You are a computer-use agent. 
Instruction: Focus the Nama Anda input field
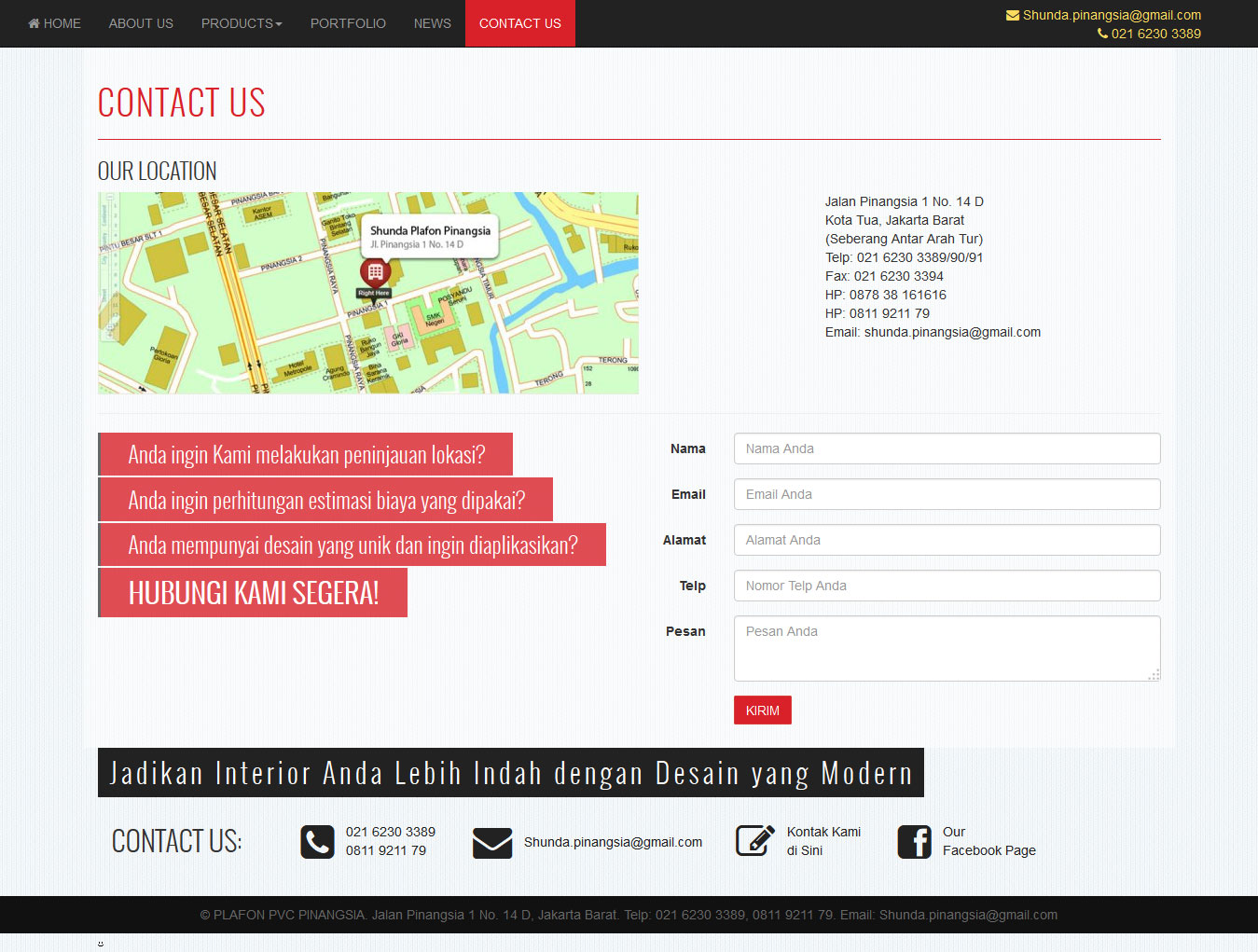coord(947,448)
